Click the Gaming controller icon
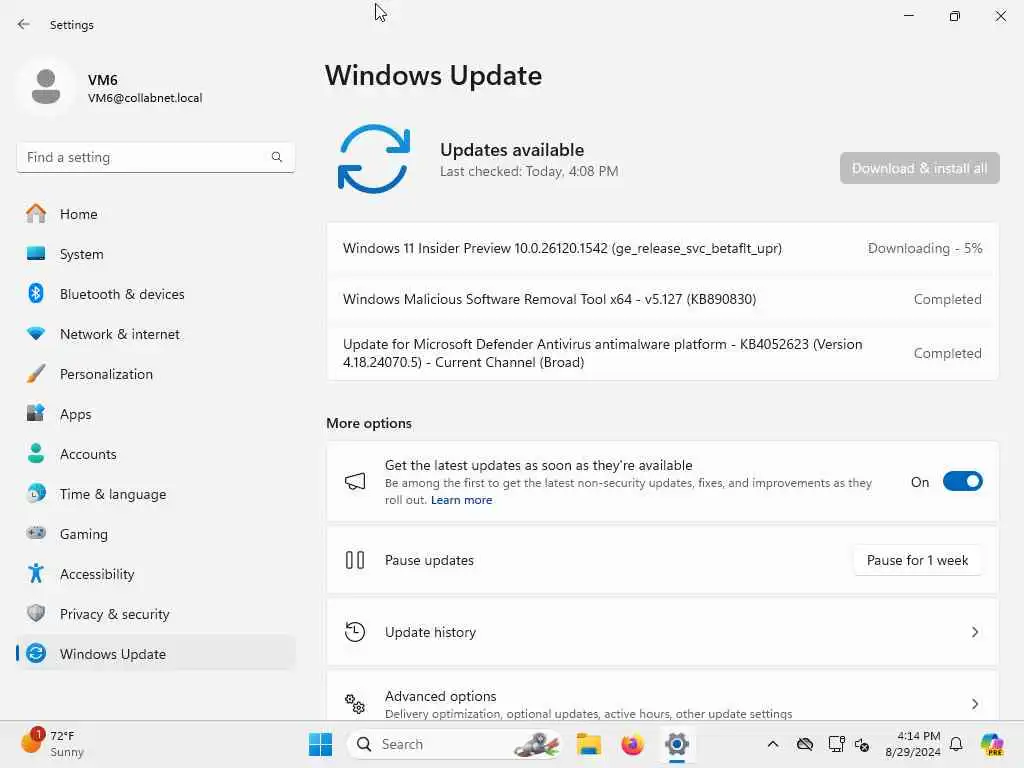1024x768 pixels. (36, 533)
